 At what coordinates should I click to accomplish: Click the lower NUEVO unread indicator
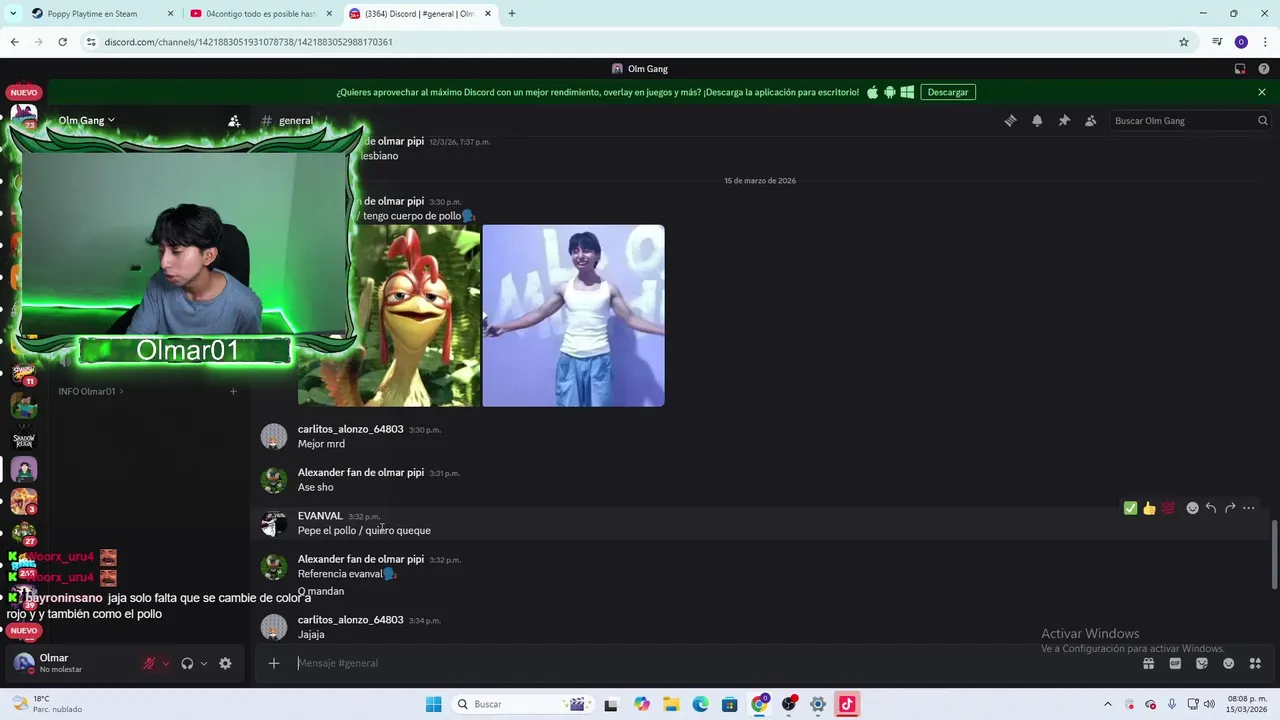tap(24, 631)
